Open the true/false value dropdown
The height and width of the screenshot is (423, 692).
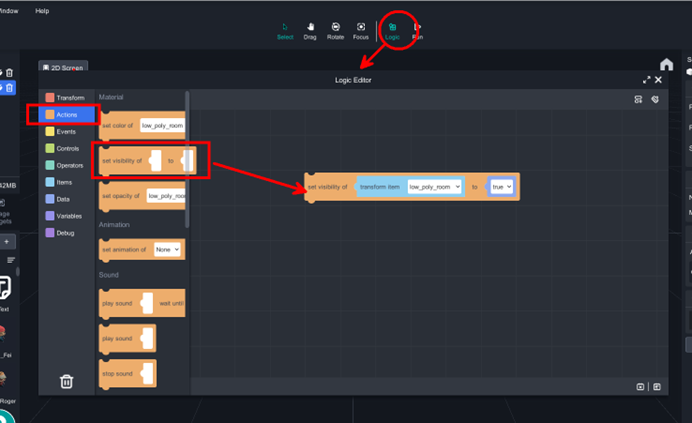click(501, 187)
